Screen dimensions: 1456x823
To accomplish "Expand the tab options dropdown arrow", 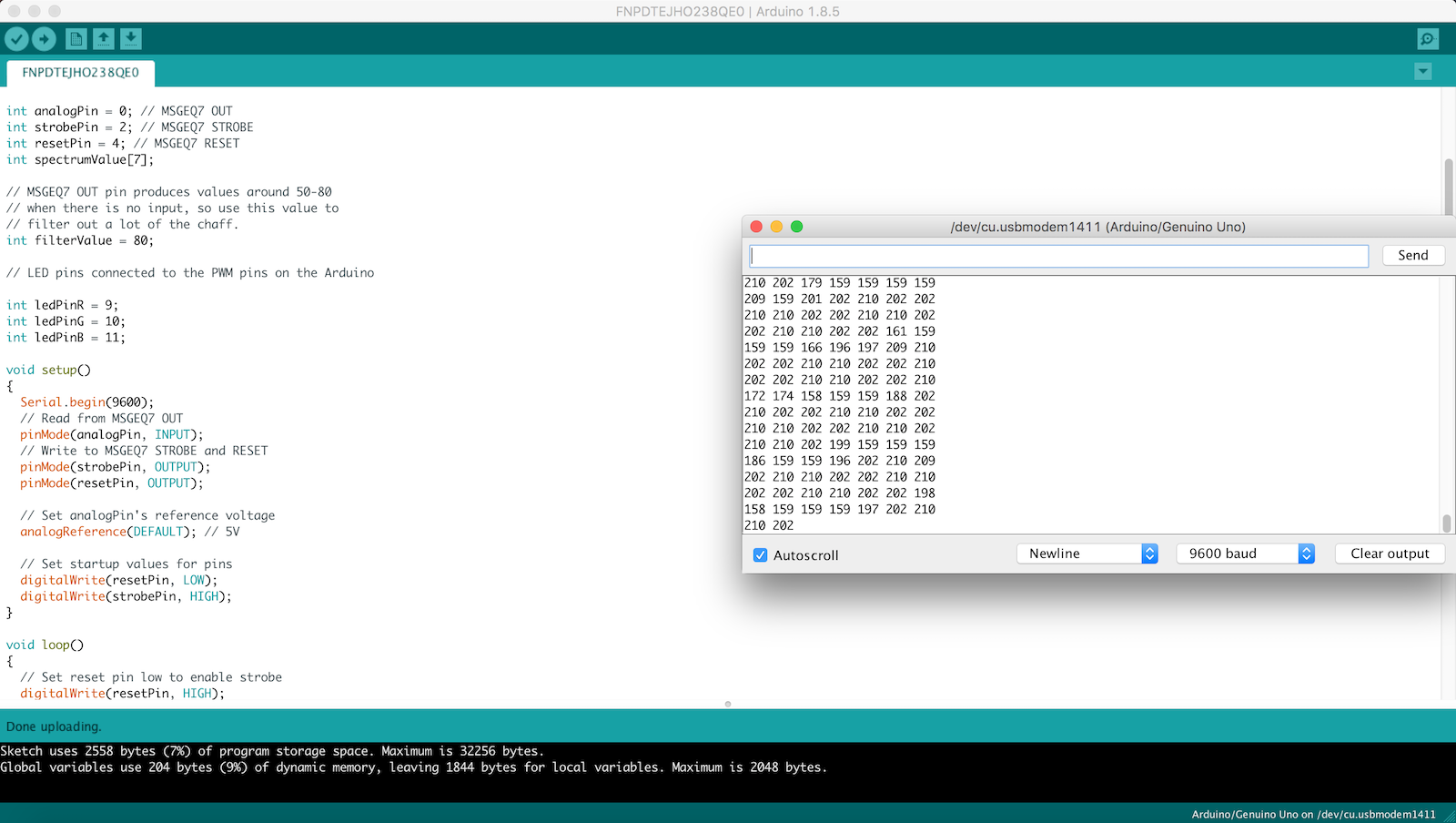I will [1423, 71].
